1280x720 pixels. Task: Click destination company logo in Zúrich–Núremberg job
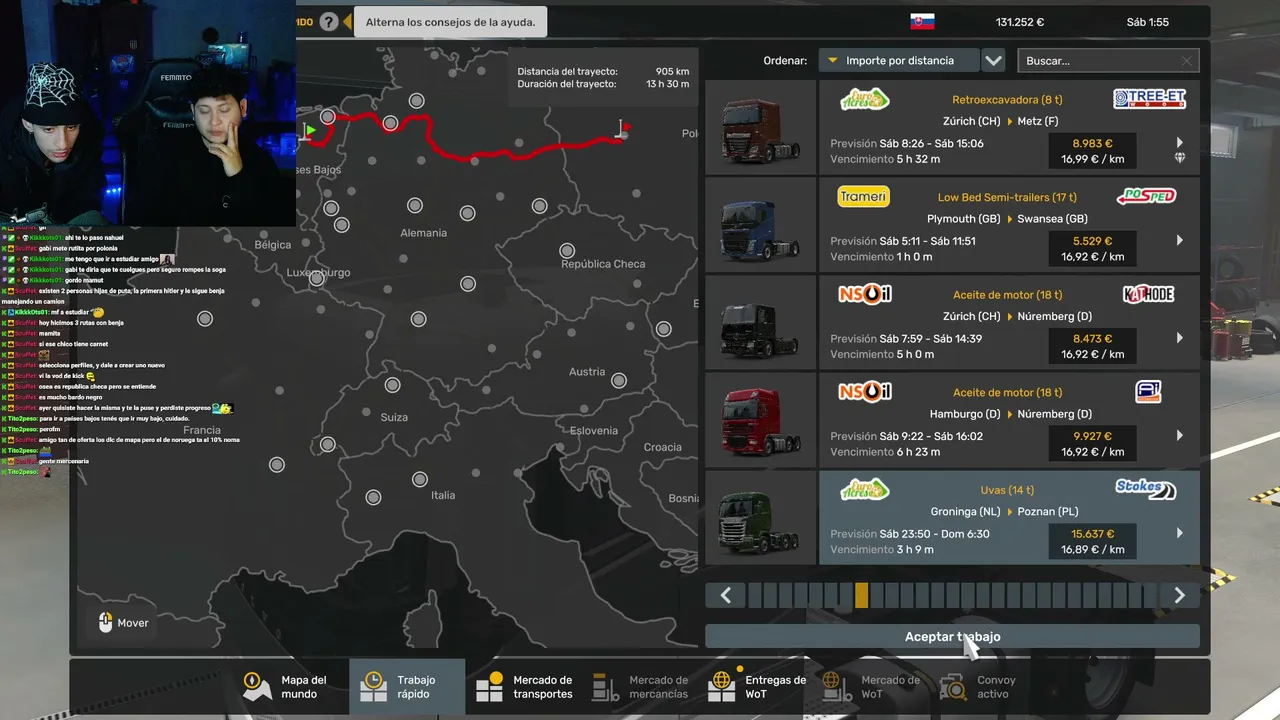pos(1149,294)
